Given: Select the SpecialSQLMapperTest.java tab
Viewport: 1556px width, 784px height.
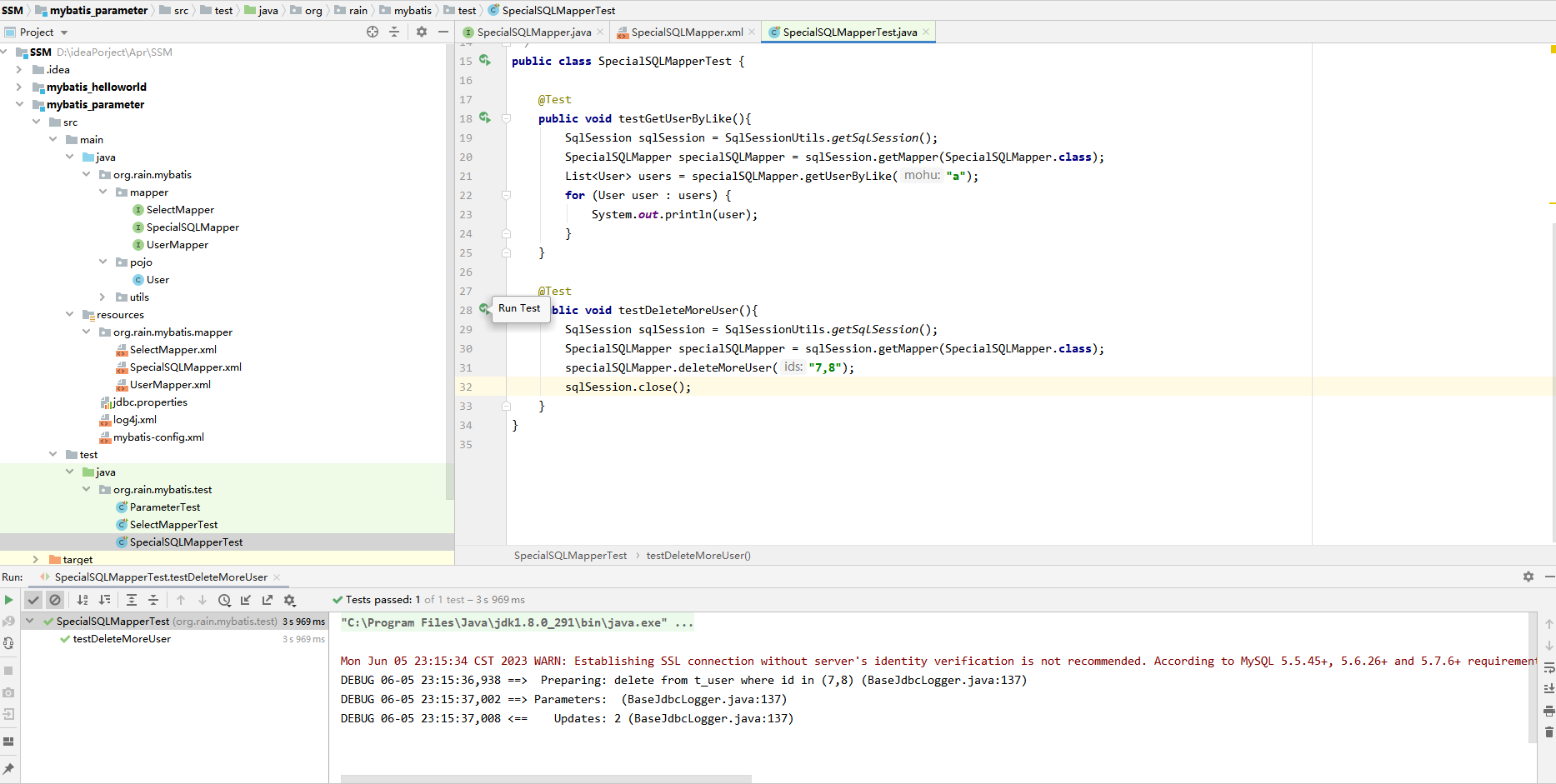Looking at the screenshot, I should pyautogui.click(x=849, y=32).
